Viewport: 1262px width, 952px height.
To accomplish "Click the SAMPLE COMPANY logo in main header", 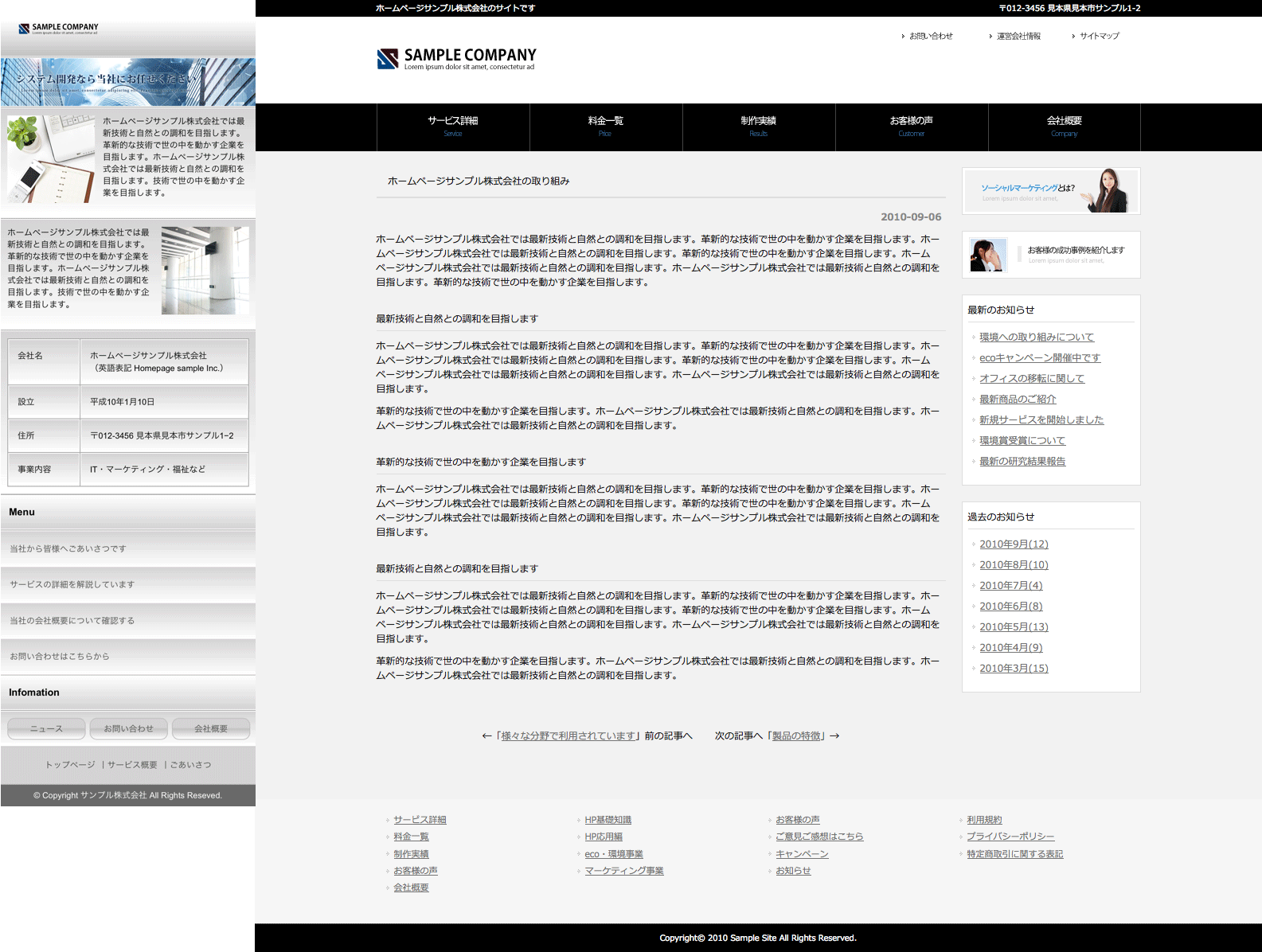I will pos(456,58).
